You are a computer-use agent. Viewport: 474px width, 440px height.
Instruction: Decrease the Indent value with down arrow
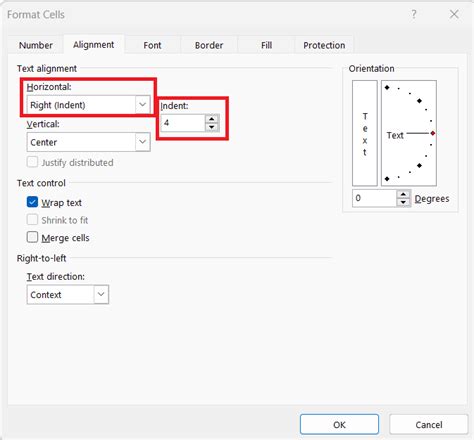[212, 127]
